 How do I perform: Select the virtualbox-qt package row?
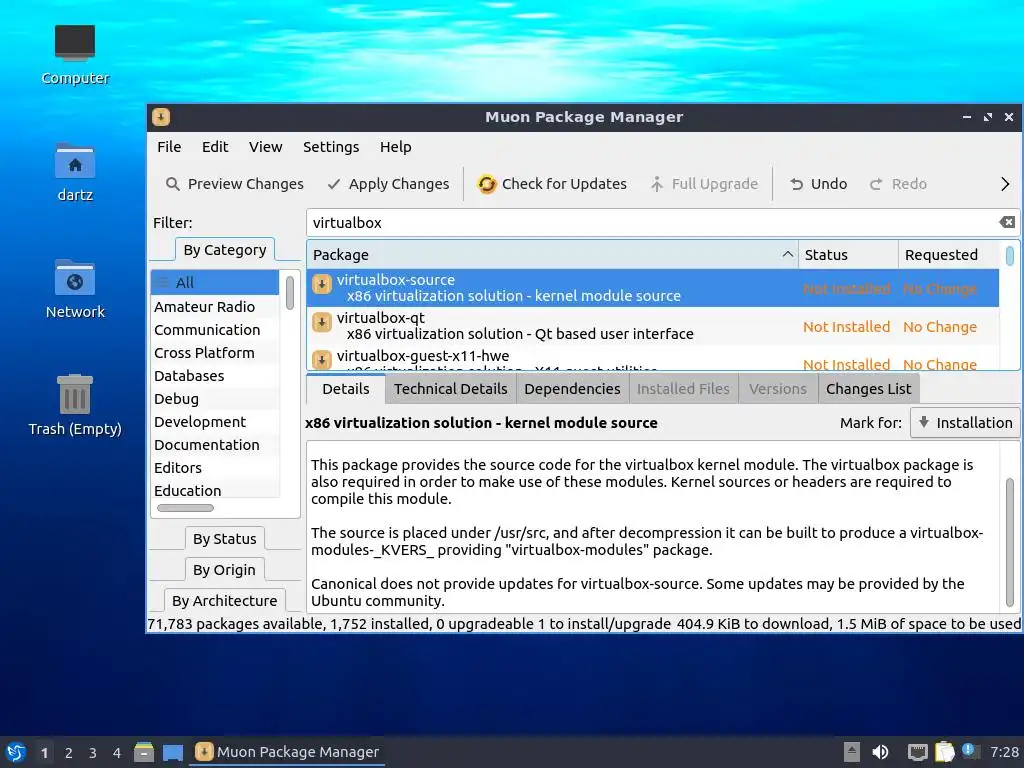[653, 326]
